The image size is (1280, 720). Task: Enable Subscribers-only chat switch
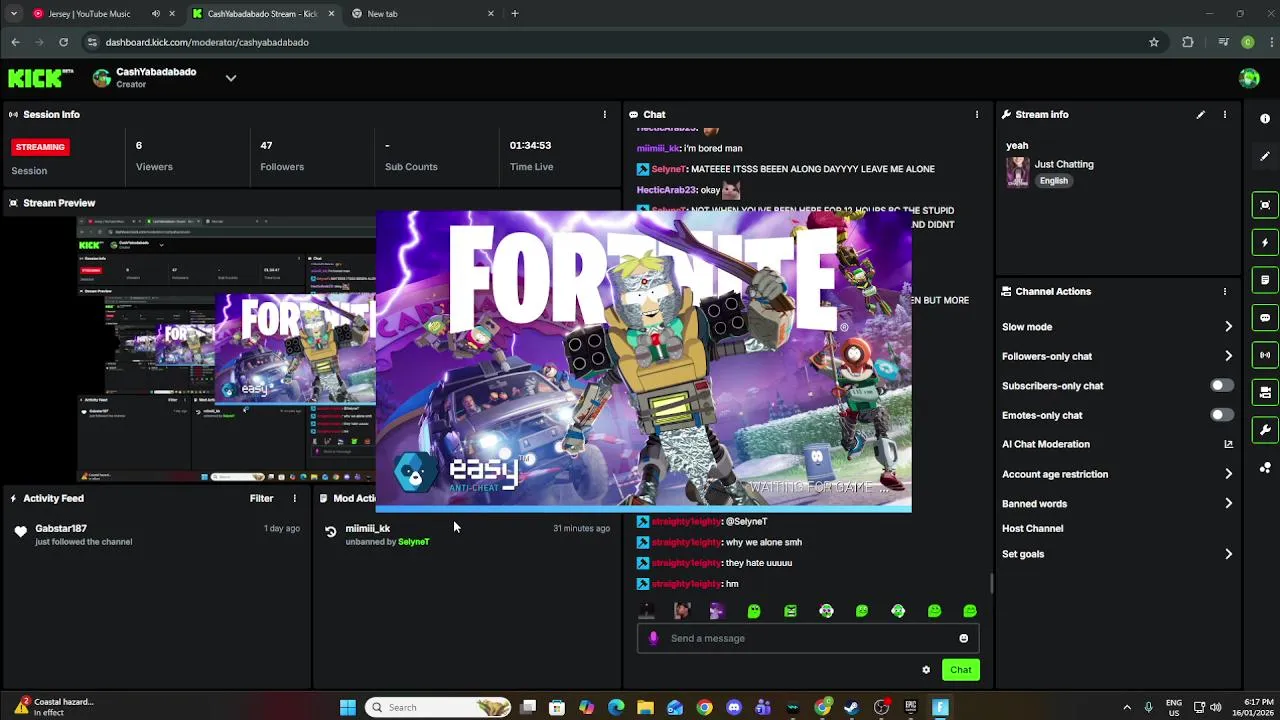(x=1221, y=385)
